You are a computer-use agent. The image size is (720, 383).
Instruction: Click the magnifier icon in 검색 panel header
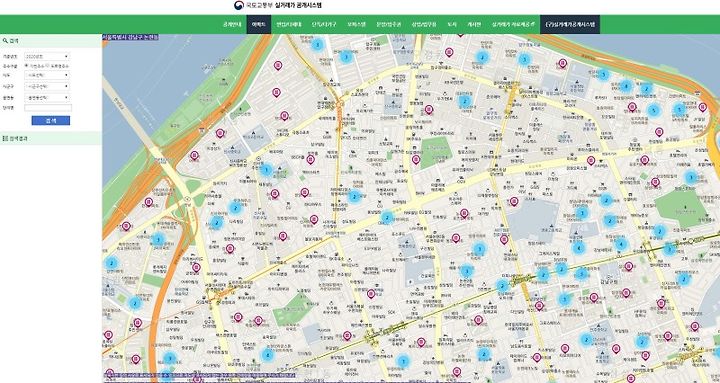[x=5, y=40]
